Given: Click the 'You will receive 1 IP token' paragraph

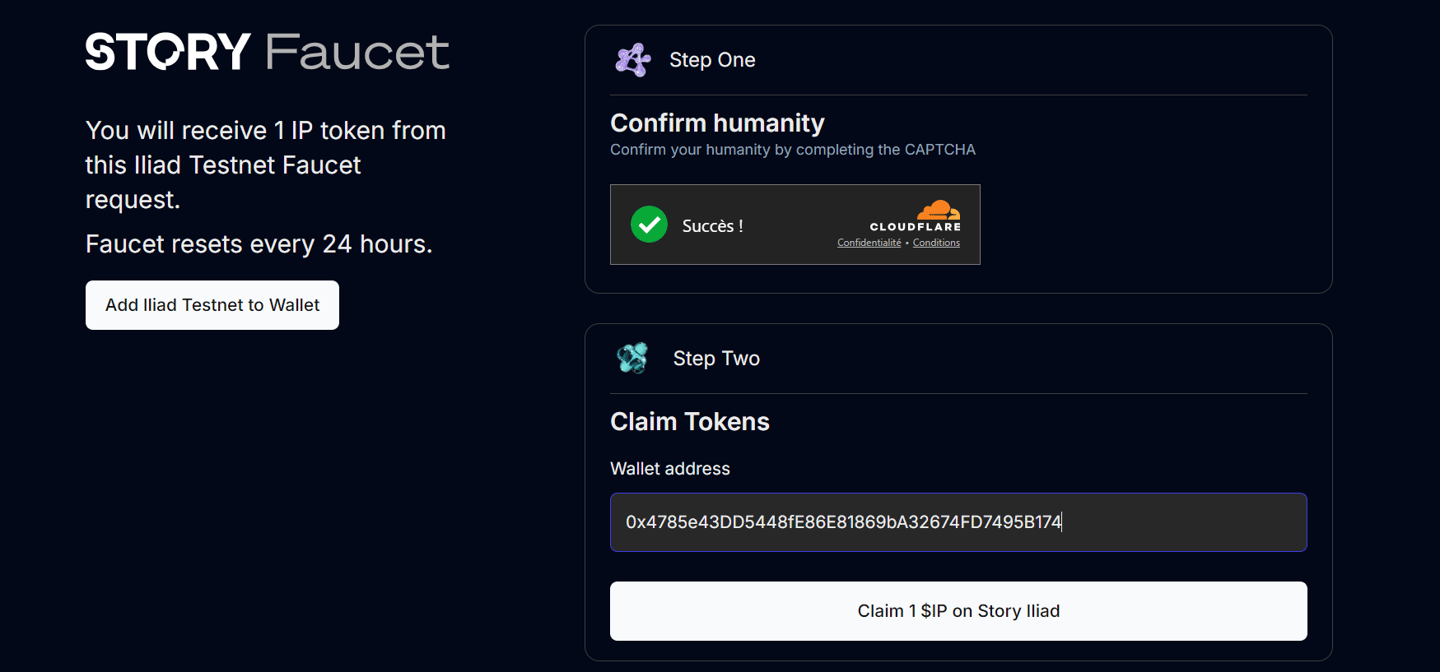Looking at the screenshot, I should tap(266, 165).
